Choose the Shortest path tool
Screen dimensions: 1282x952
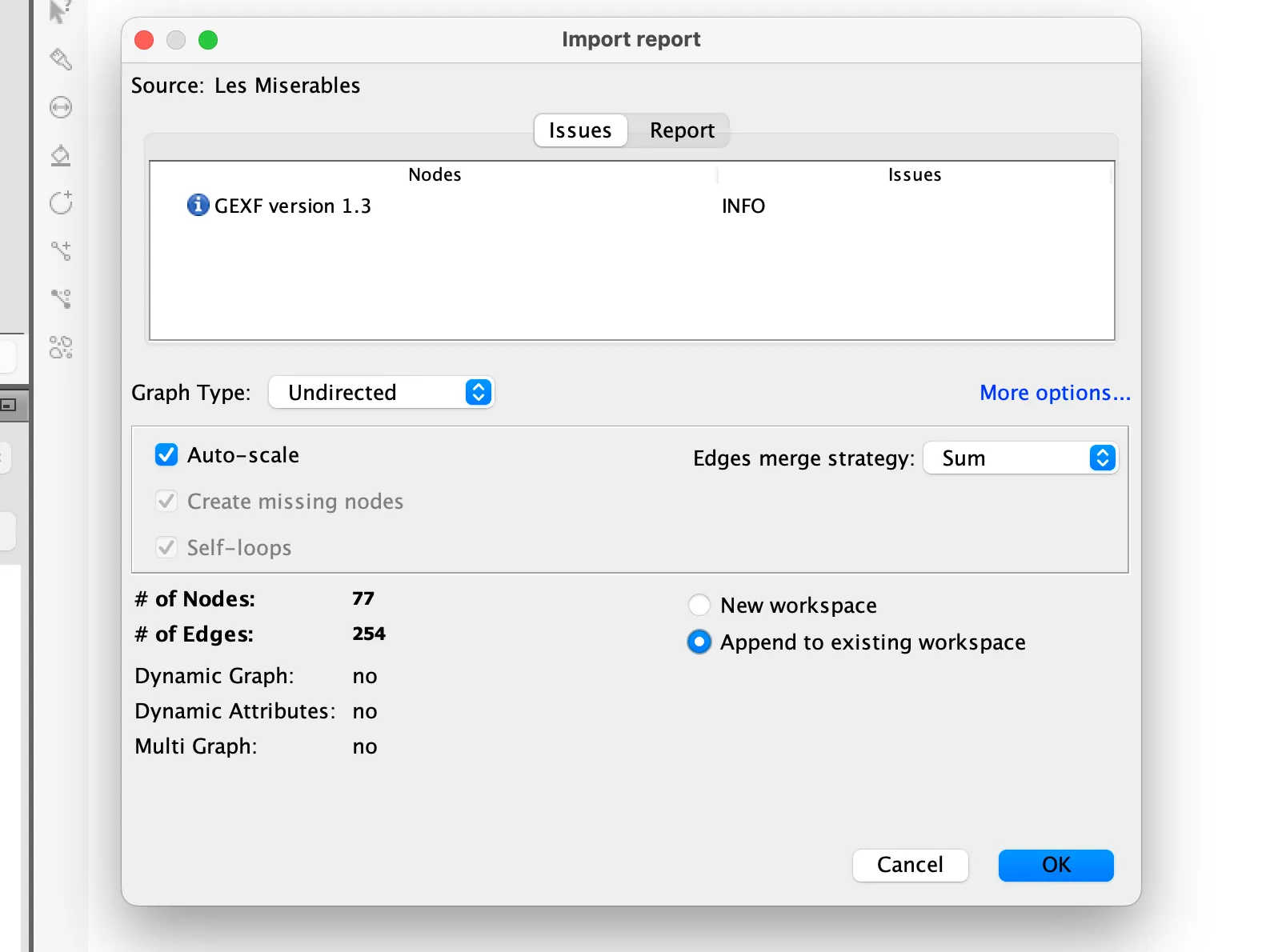point(61,299)
